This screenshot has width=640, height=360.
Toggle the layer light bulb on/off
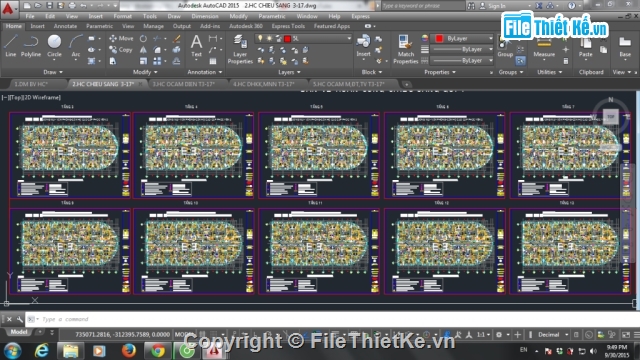point(260,38)
